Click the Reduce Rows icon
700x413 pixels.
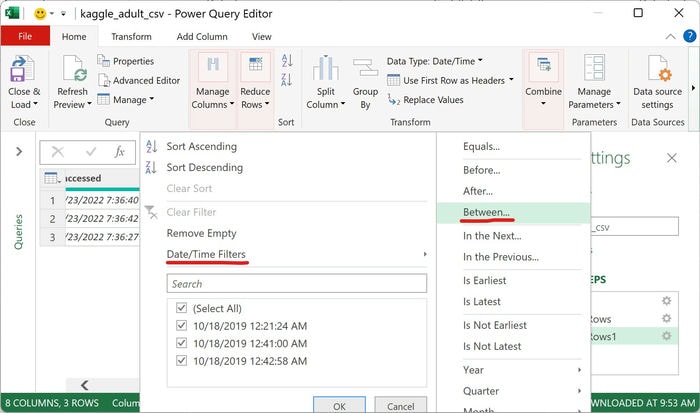point(255,65)
